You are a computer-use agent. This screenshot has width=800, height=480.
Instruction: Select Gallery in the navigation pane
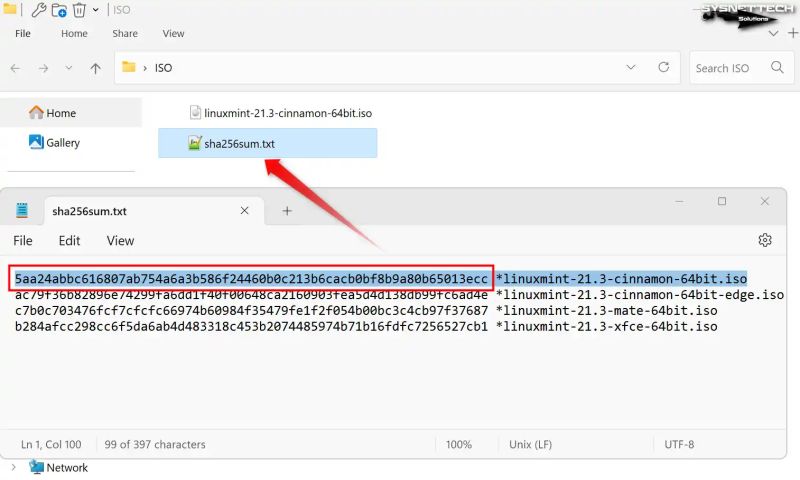[54, 142]
